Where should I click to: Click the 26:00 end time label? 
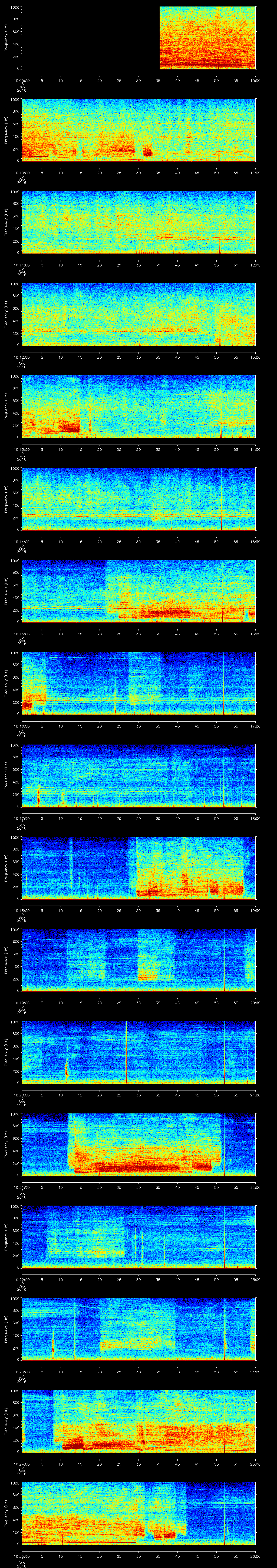click(255, 1556)
